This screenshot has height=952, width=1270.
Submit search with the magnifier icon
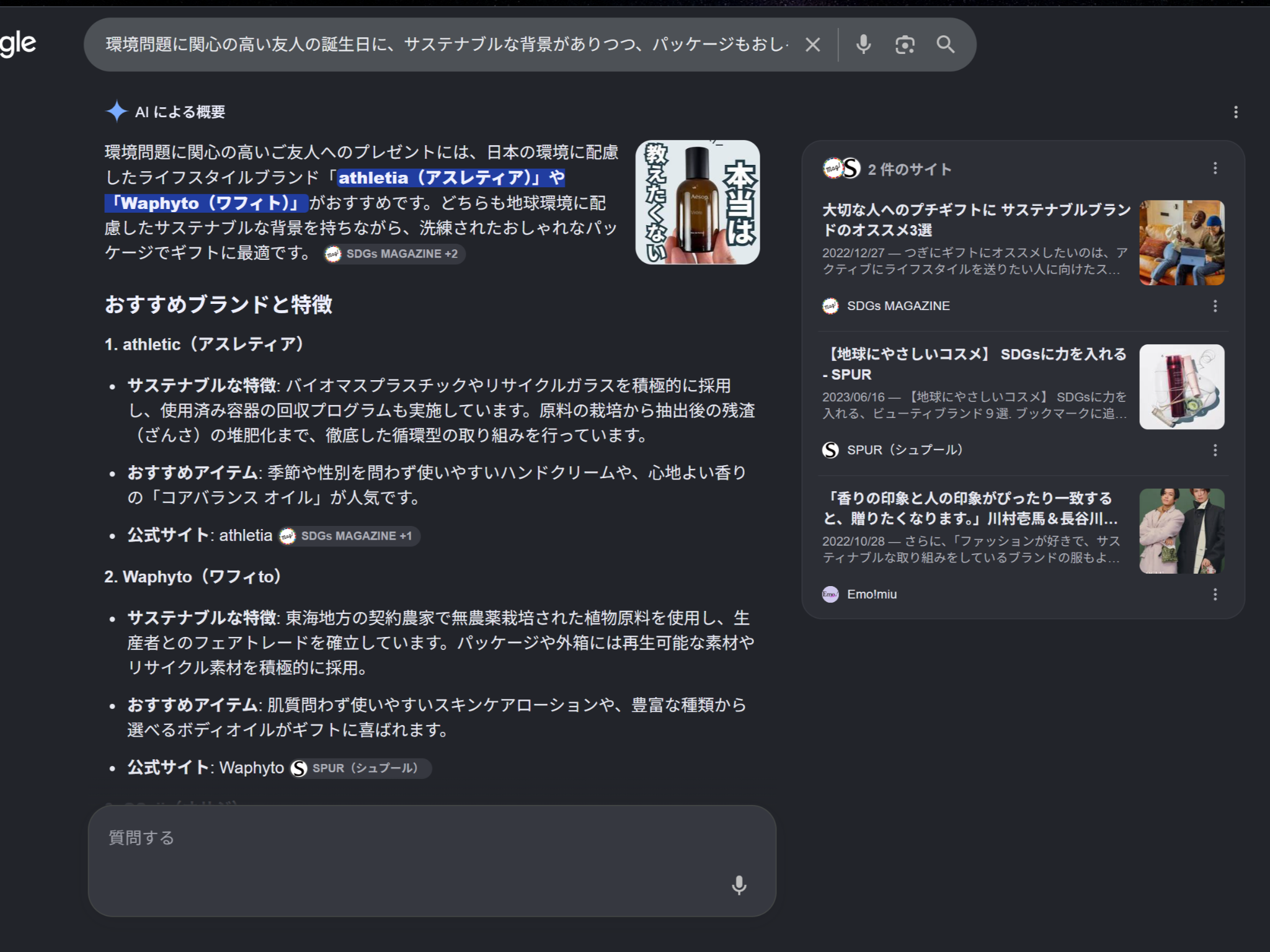(946, 45)
